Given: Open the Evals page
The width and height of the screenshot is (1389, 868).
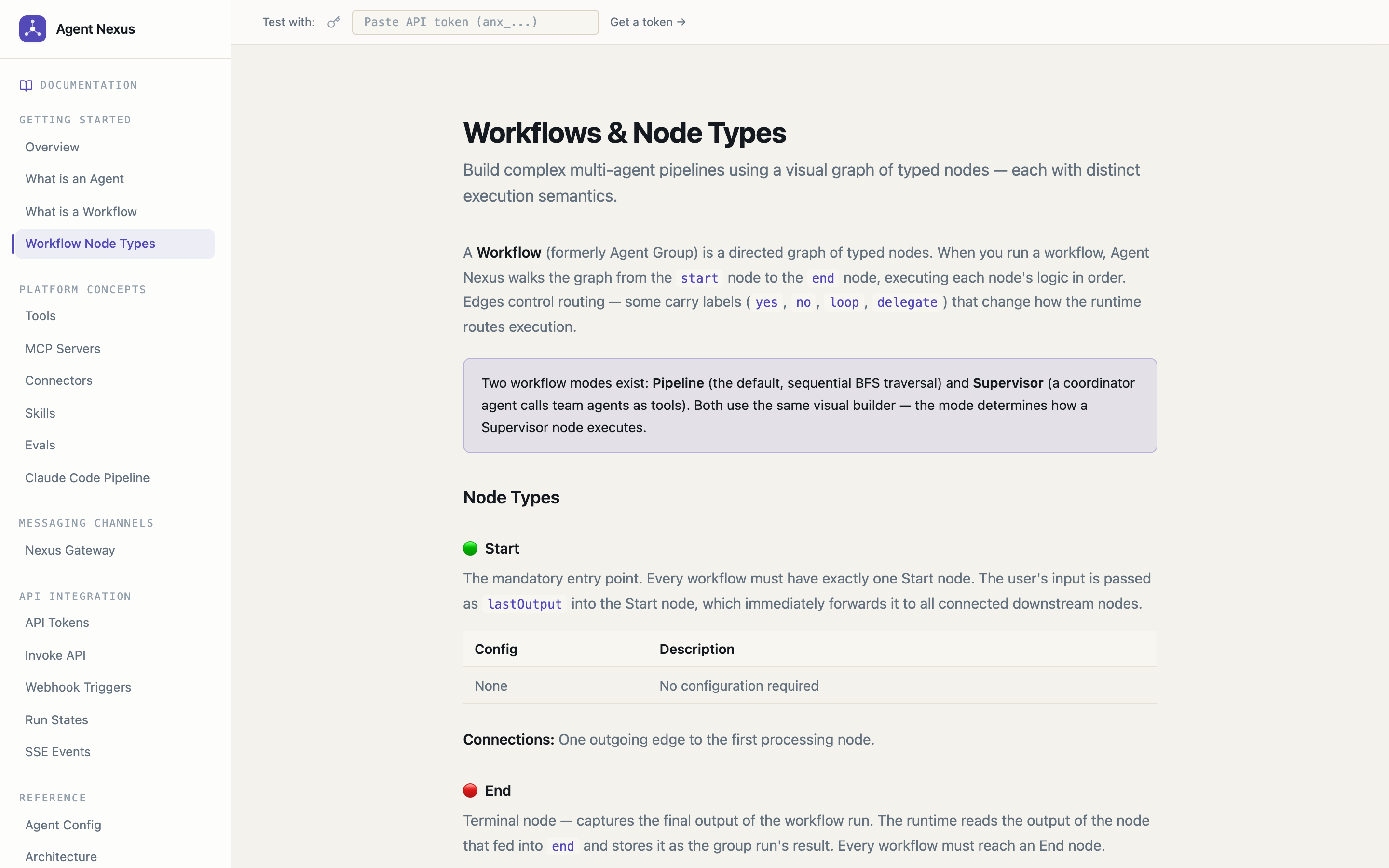Looking at the screenshot, I should [40, 446].
